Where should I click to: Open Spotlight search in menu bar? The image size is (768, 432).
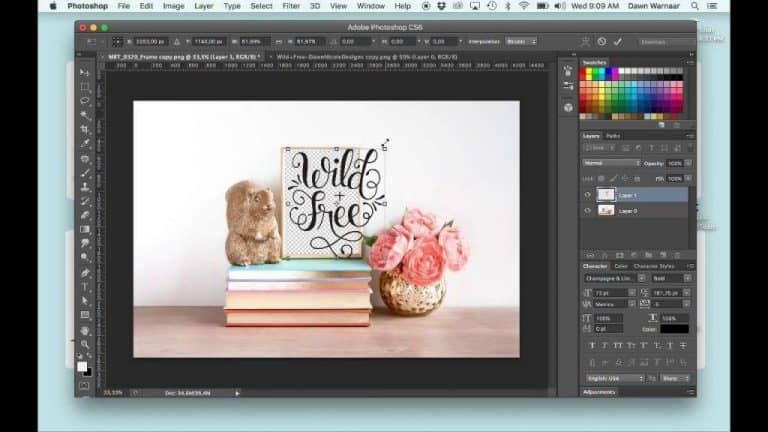(x=695, y=6)
